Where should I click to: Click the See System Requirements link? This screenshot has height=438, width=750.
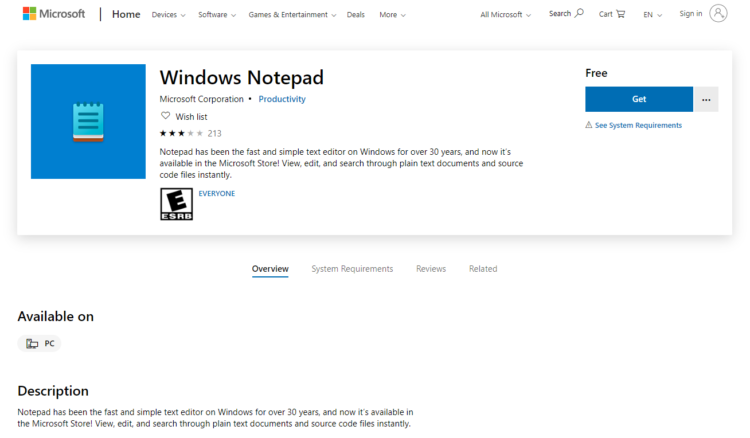click(x=638, y=125)
